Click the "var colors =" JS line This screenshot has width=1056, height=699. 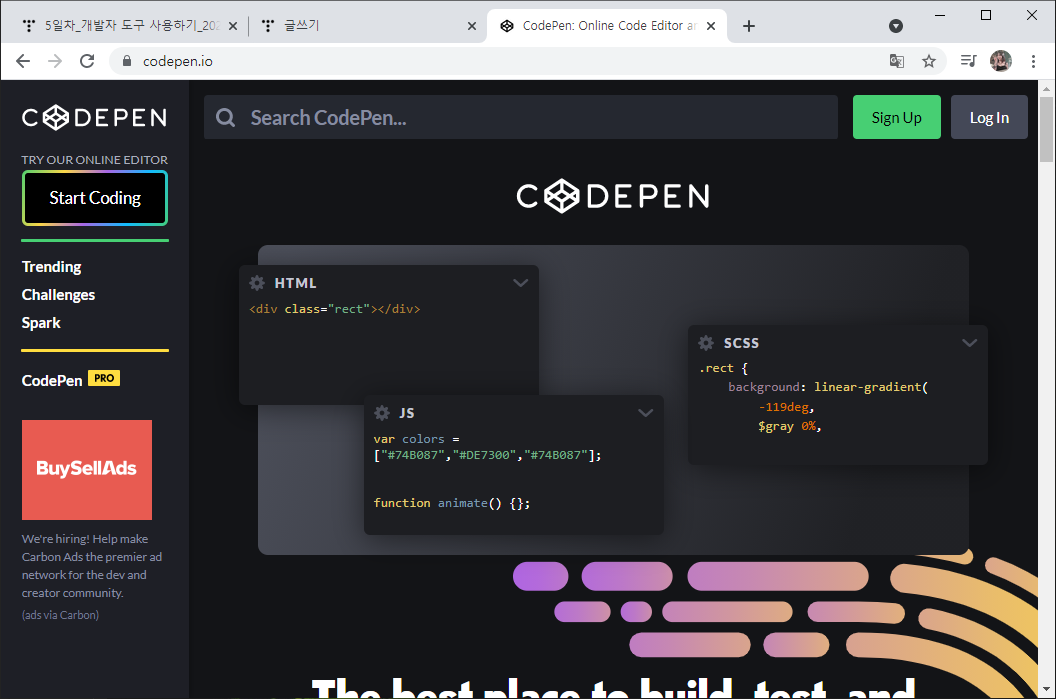click(416, 439)
